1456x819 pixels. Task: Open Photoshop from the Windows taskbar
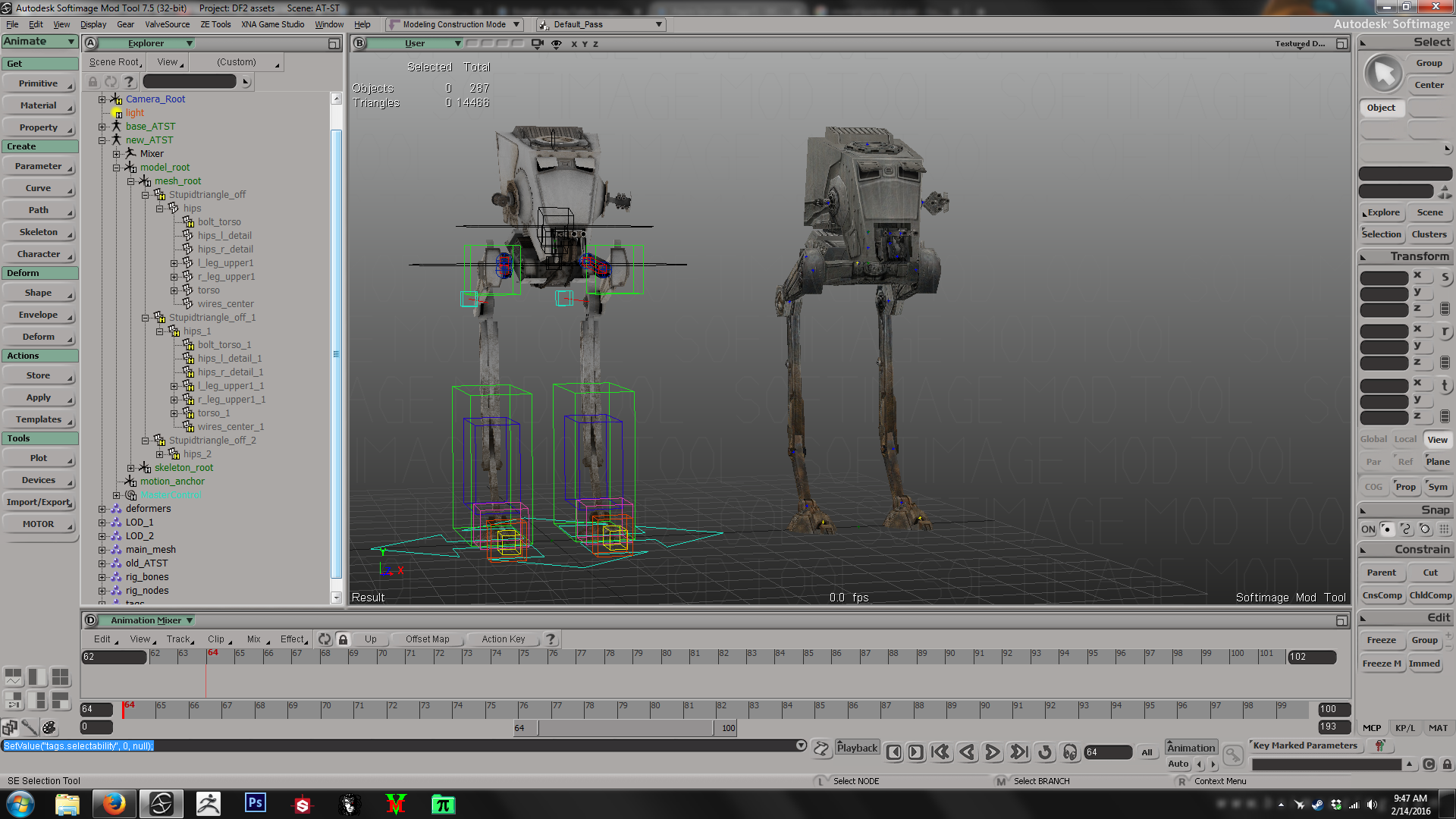(x=256, y=803)
